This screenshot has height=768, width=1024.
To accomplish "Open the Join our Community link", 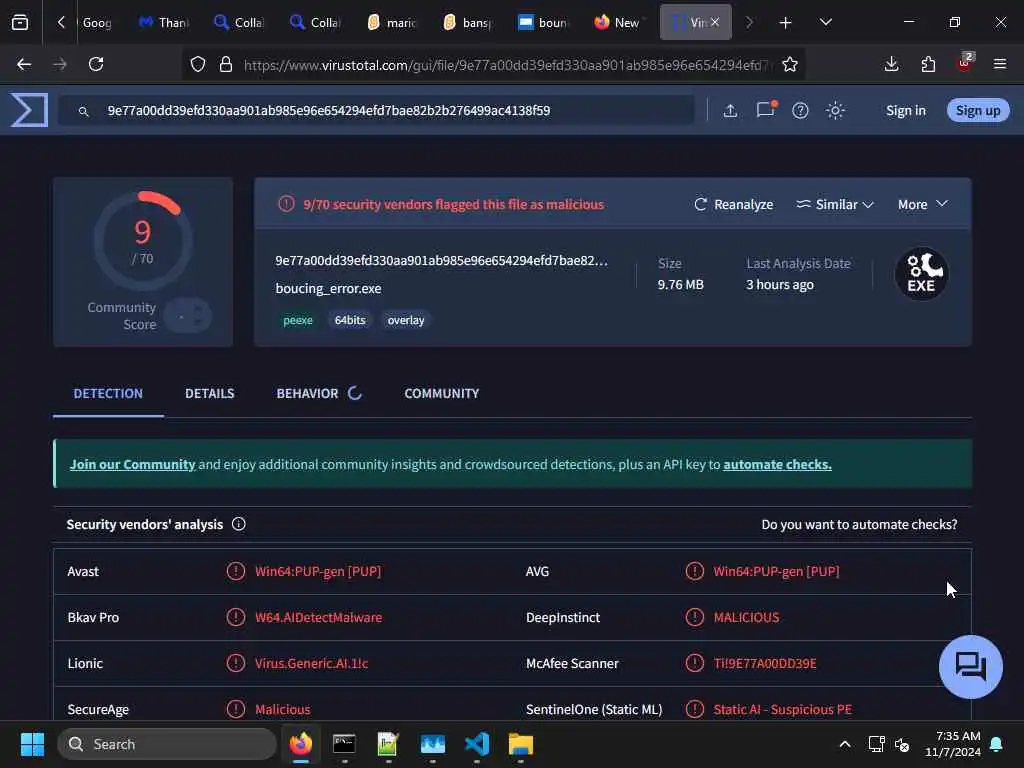I will [x=133, y=464].
